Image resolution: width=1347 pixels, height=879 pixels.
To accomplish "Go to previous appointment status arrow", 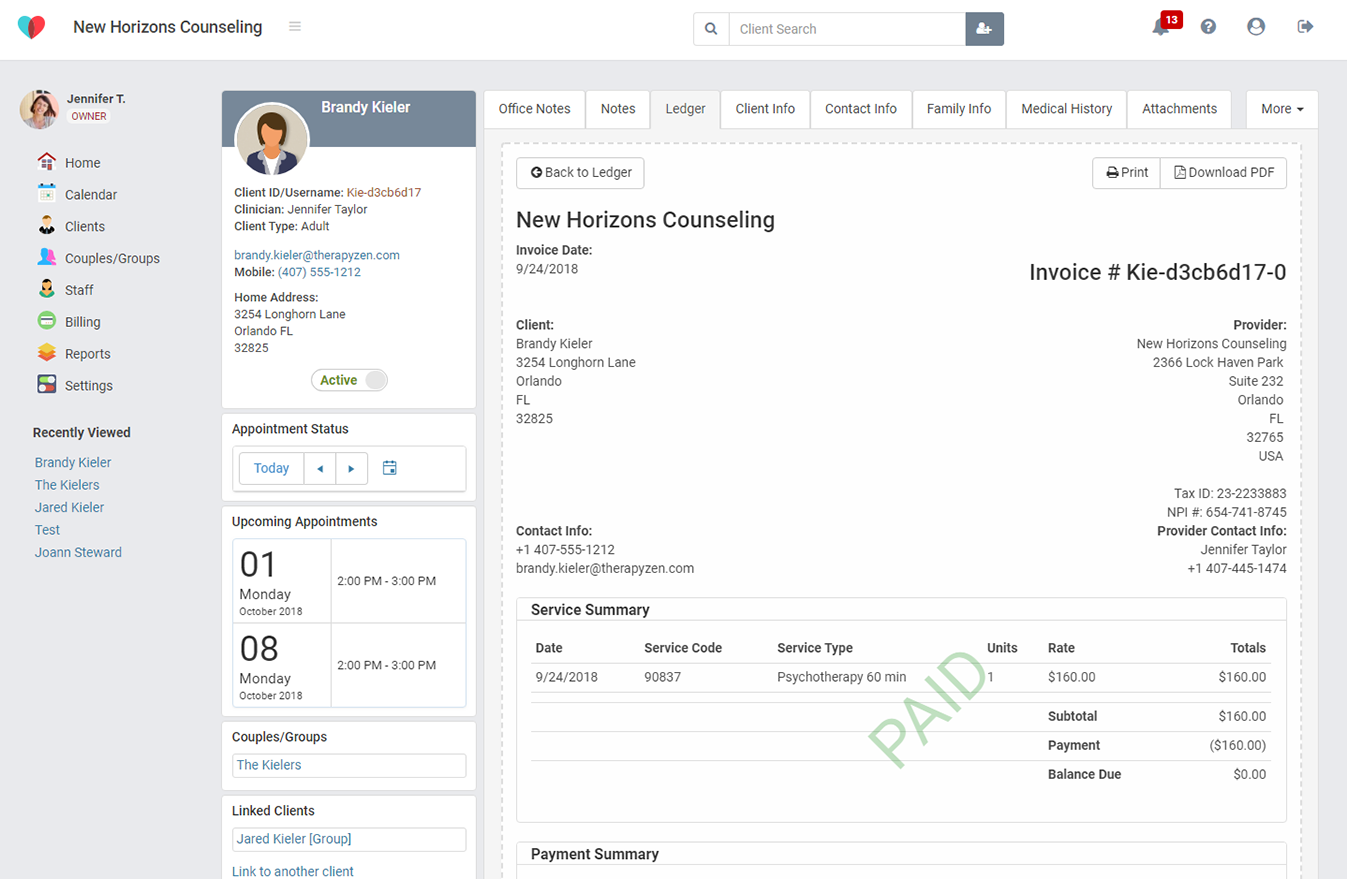I will [320, 468].
